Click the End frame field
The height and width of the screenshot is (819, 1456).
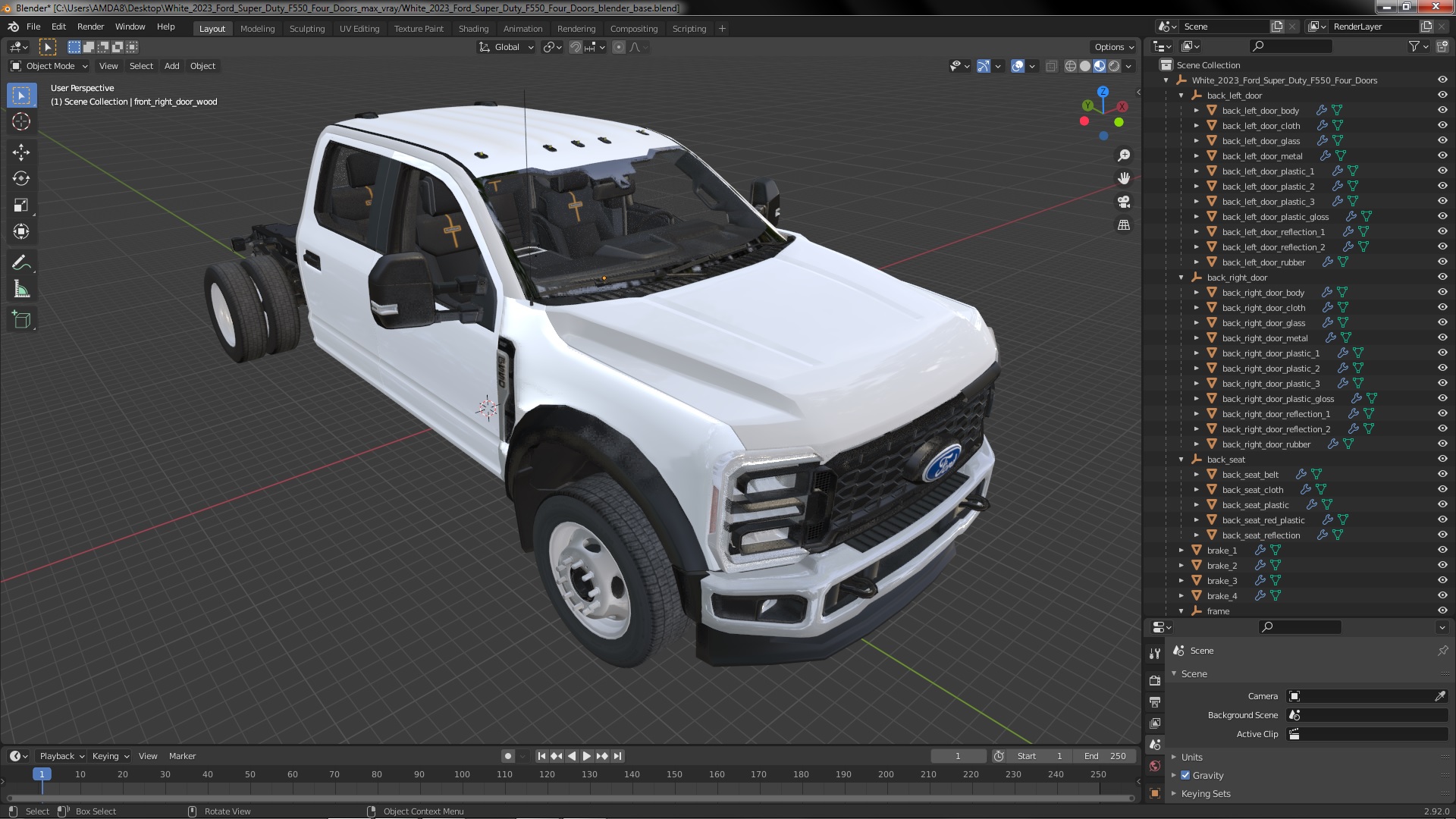pos(1105,756)
